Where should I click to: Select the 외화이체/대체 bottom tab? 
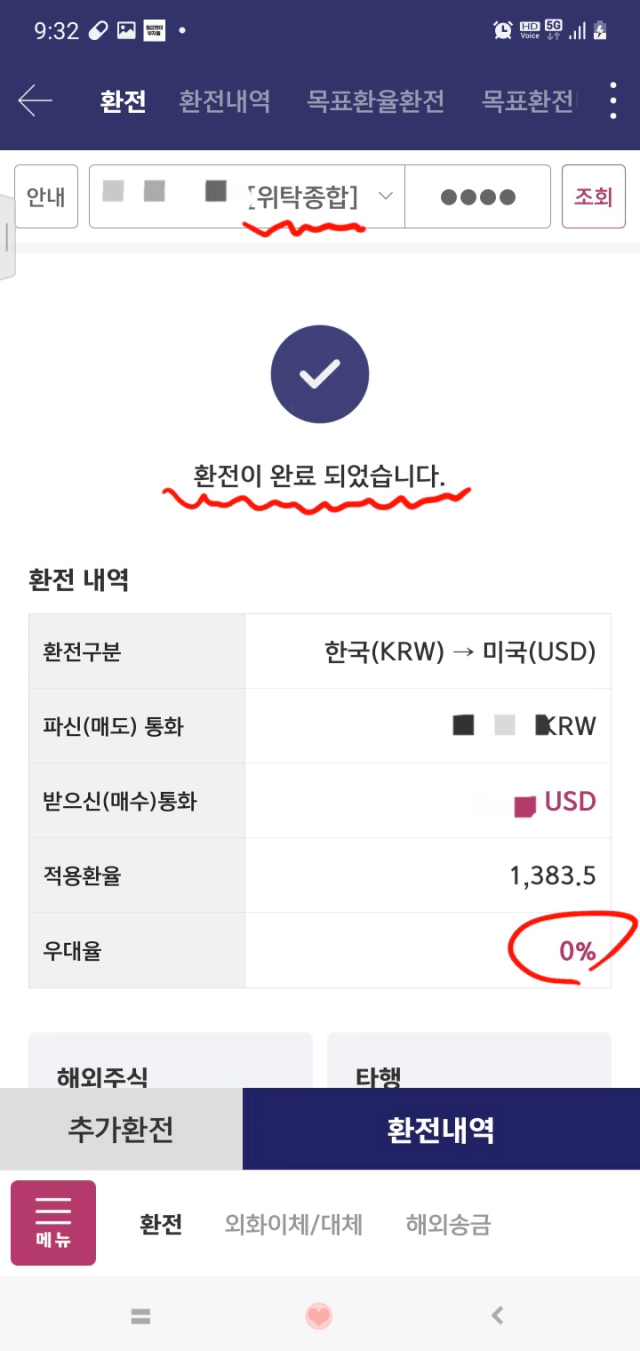tap(294, 1224)
